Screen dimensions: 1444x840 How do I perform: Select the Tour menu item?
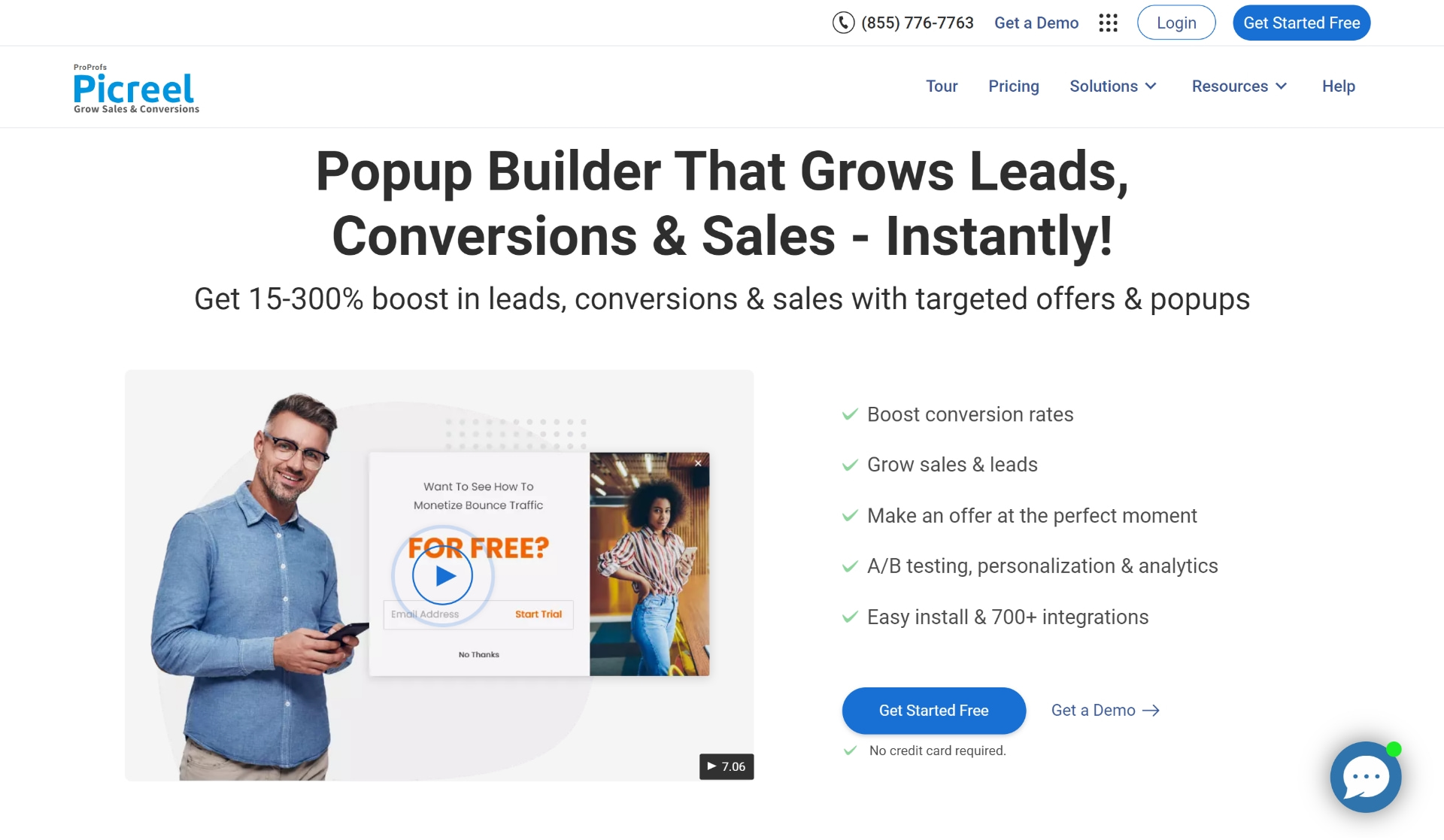(x=941, y=86)
